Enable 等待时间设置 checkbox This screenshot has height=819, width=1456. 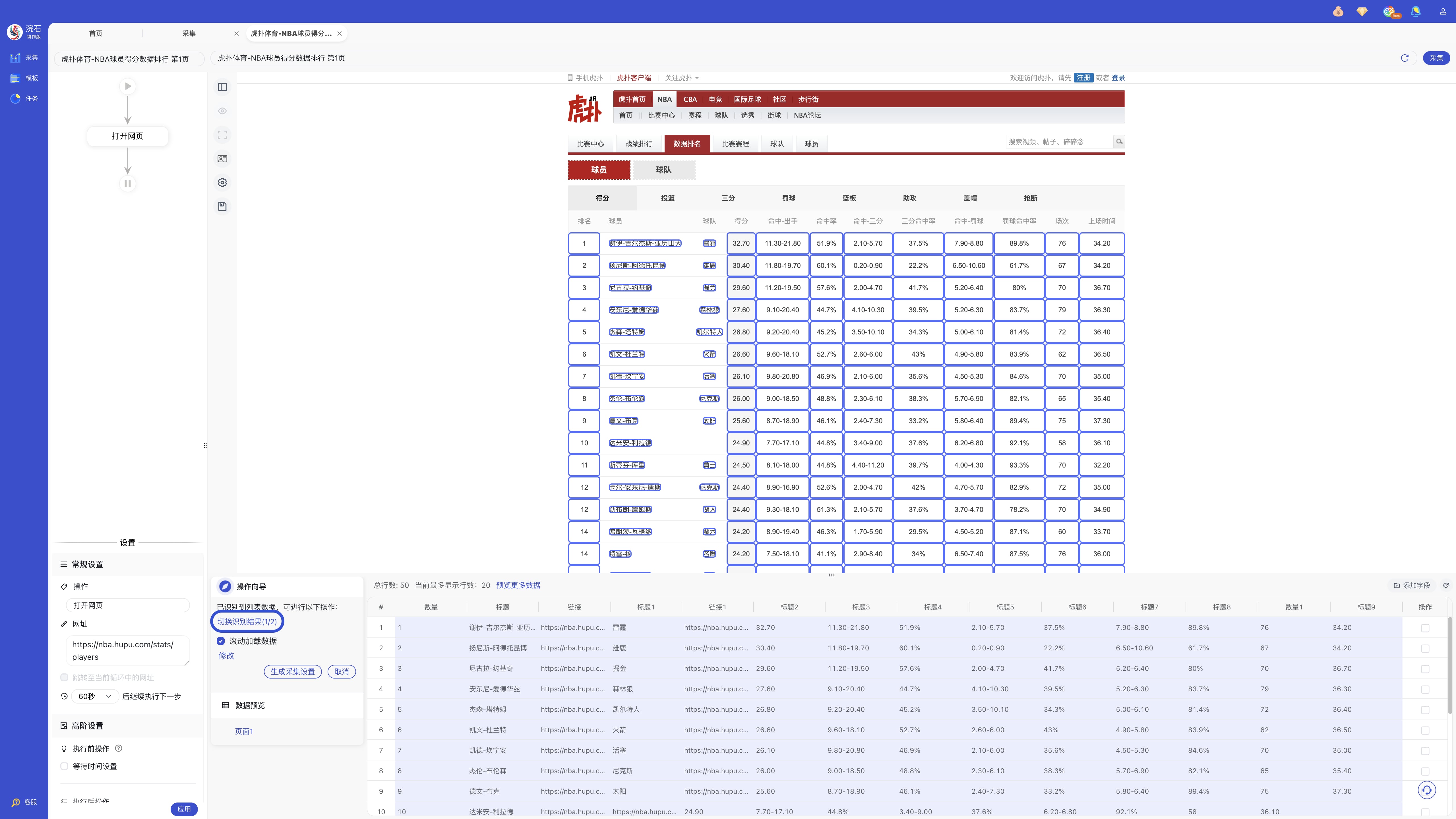65,766
